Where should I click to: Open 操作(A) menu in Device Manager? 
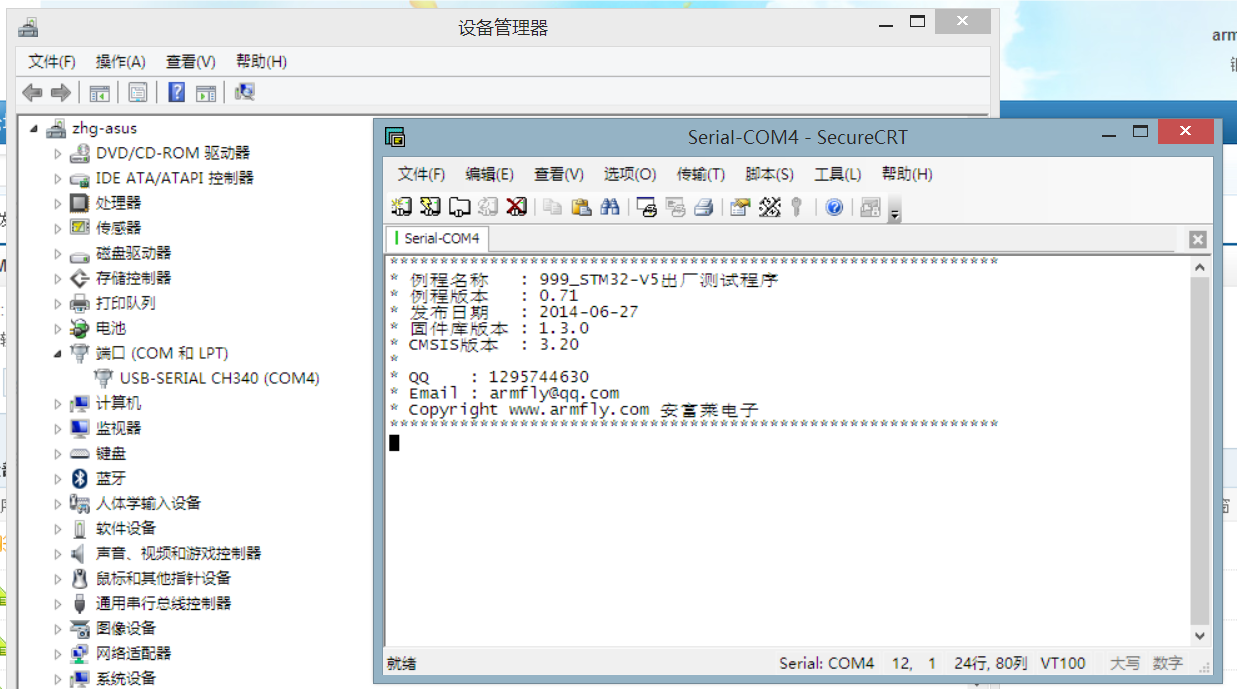tap(120, 62)
